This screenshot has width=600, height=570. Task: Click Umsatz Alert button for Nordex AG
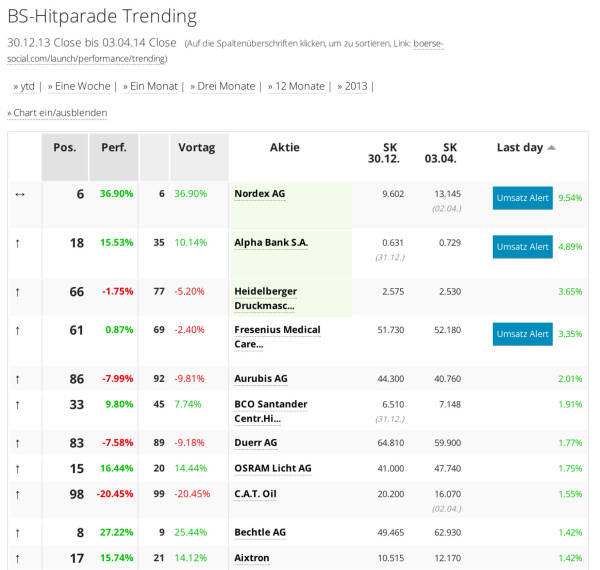(523, 198)
